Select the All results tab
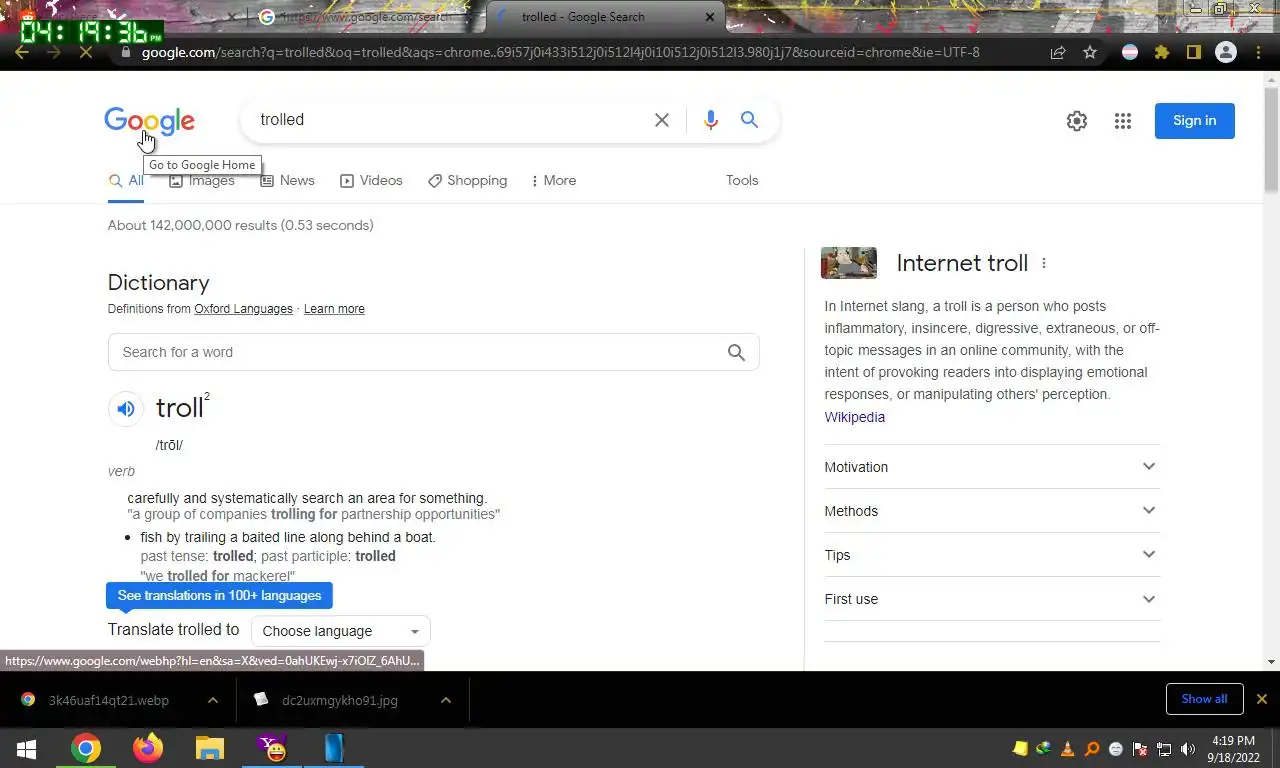Image resolution: width=1280 pixels, height=768 pixels. [126, 181]
